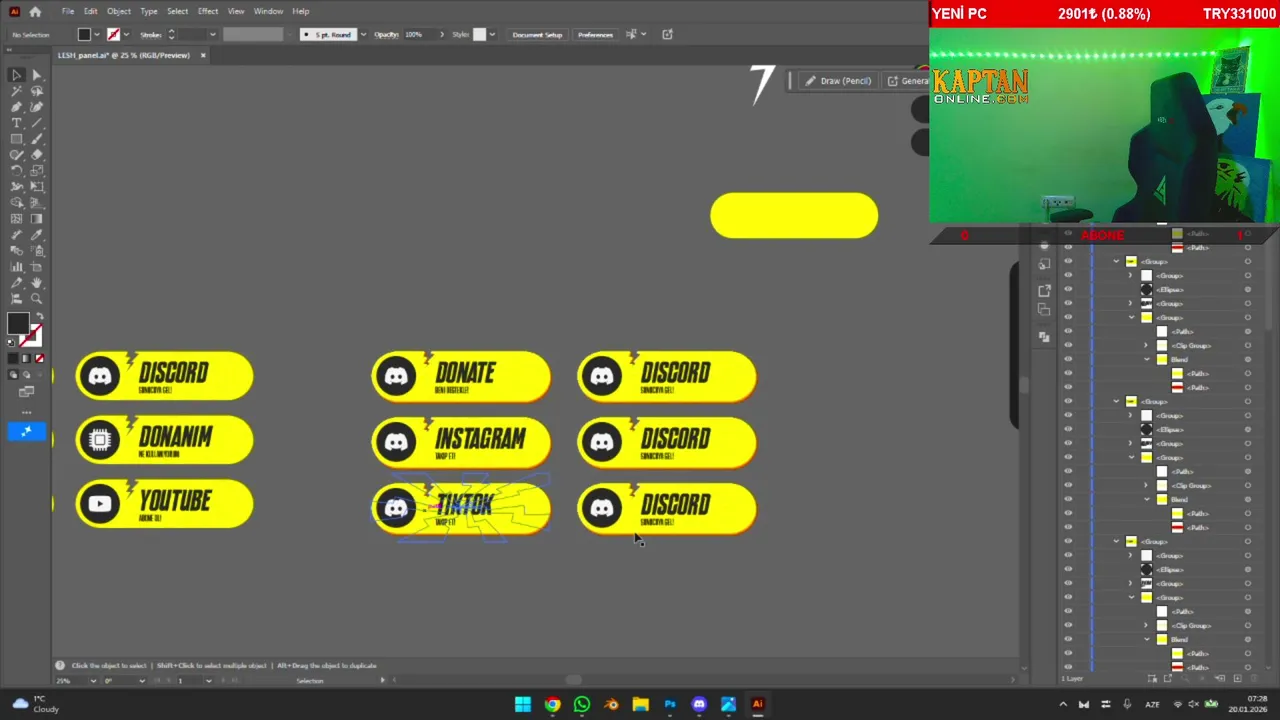Open the Select menu
The height and width of the screenshot is (720, 1280).
(x=177, y=11)
